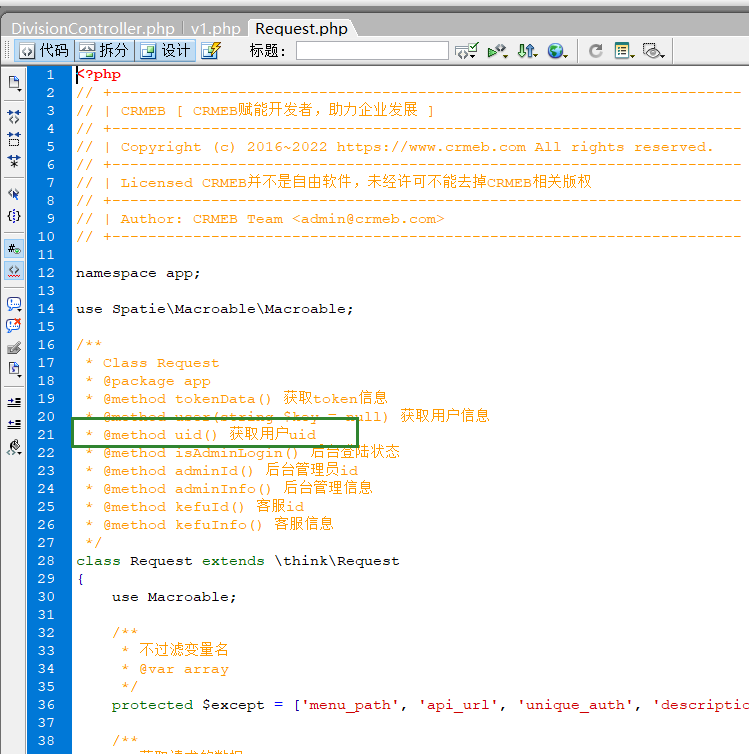Click the '@package app' comment line
Screen dimensions: 749x754
click(x=148, y=381)
